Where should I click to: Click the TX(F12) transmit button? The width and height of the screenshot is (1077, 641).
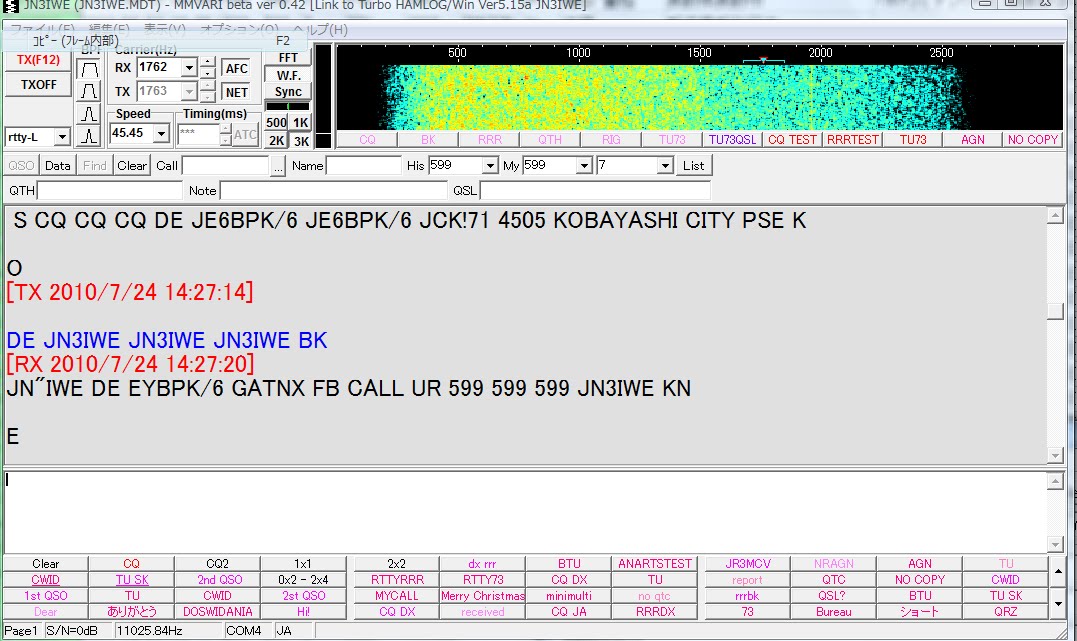(38, 60)
